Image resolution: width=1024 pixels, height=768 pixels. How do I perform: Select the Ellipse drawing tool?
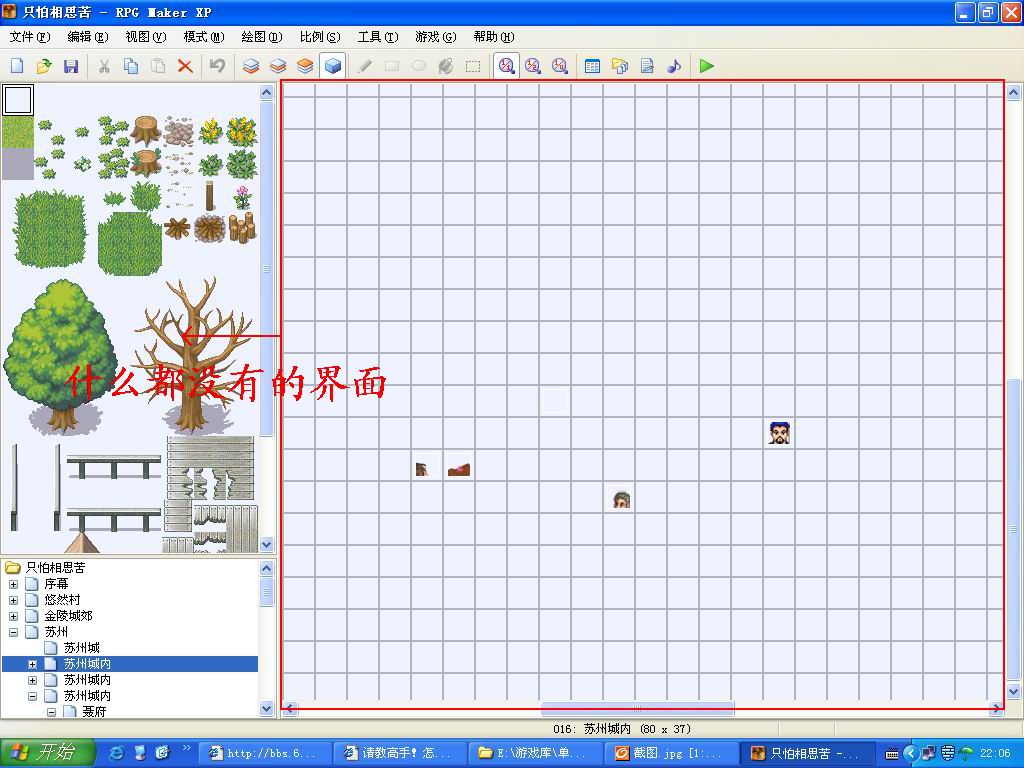point(419,66)
